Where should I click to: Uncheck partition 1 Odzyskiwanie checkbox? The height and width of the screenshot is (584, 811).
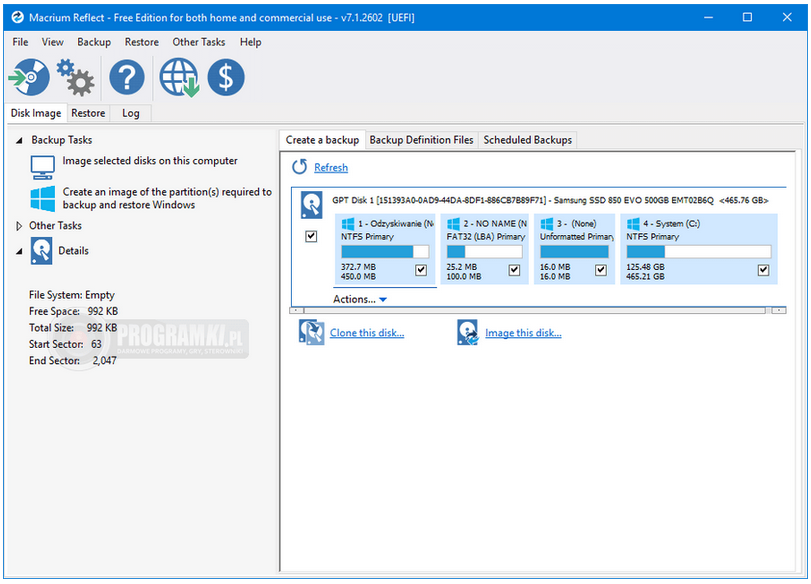tap(421, 270)
